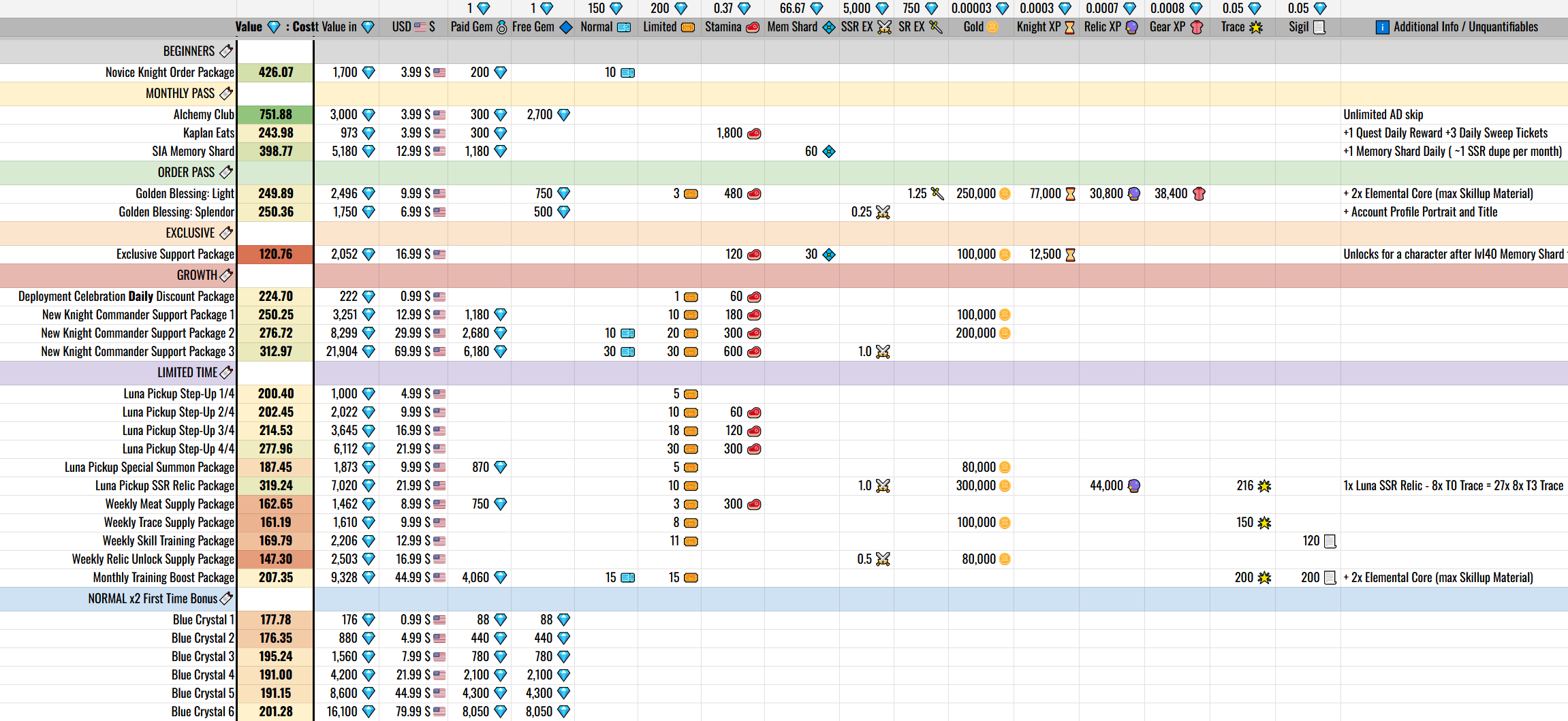Screen dimensions: 1568x721
Task: Select the Alchemy Club row label
Action: (x=203, y=114)
